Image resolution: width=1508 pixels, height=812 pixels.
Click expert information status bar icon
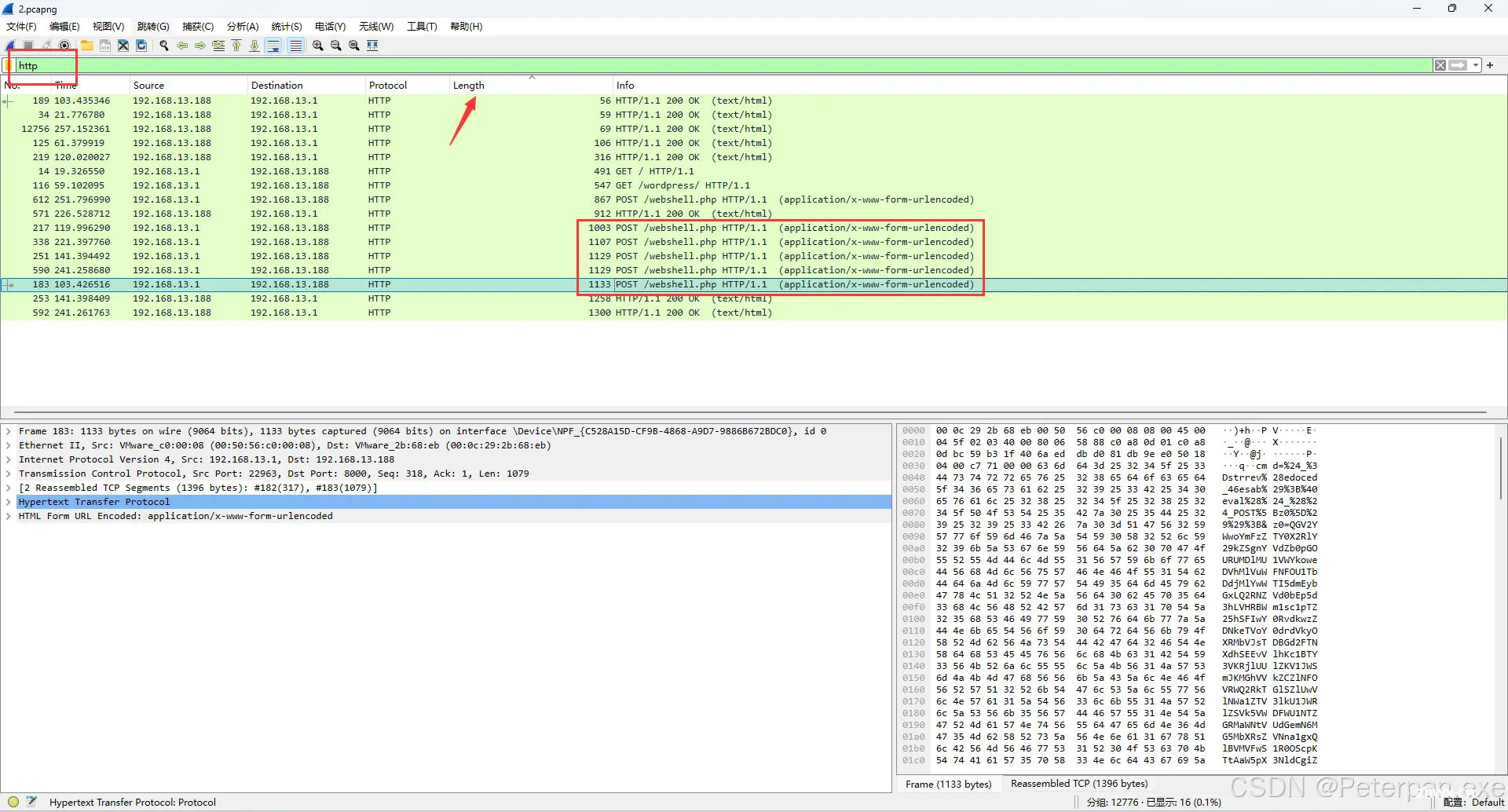pos(13,802)
